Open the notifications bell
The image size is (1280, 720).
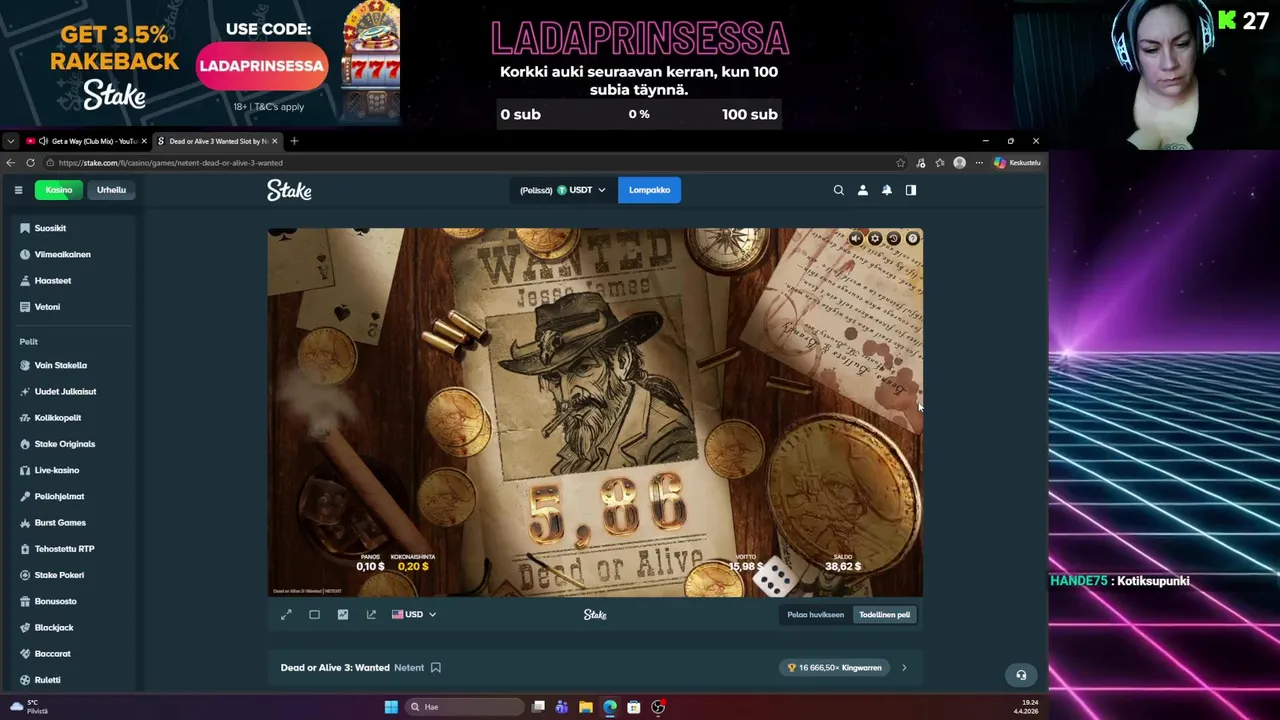pos(887,190)
